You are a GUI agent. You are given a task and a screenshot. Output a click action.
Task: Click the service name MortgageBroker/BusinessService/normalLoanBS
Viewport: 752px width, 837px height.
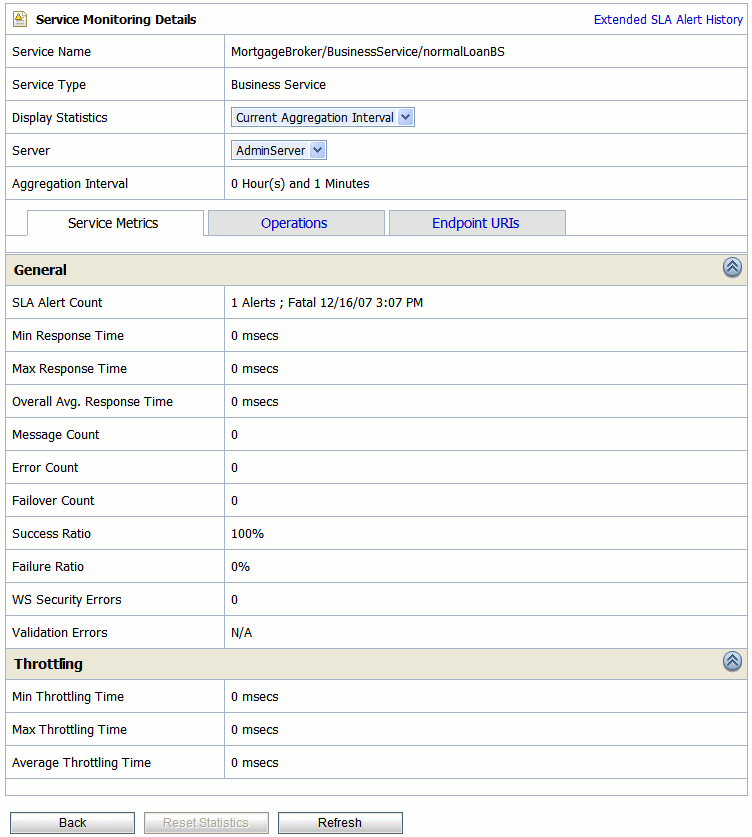pos(368,52)
